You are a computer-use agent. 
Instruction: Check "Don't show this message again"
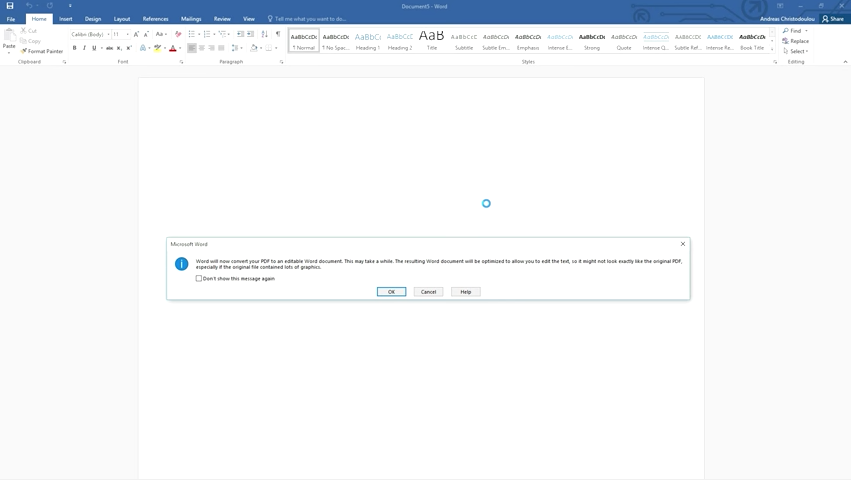[x=199, y=279]
